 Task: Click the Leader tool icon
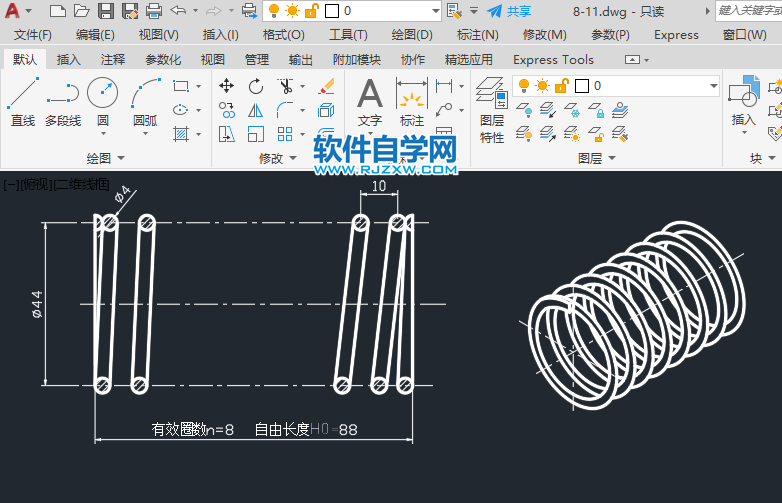click(444, 109)
